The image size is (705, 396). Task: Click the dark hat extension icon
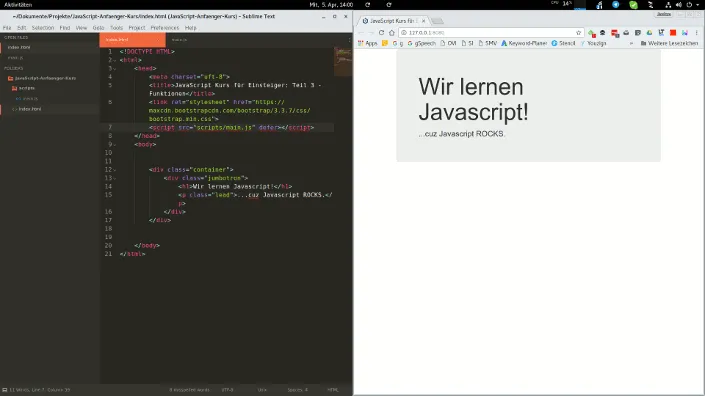tap(602, 33)
